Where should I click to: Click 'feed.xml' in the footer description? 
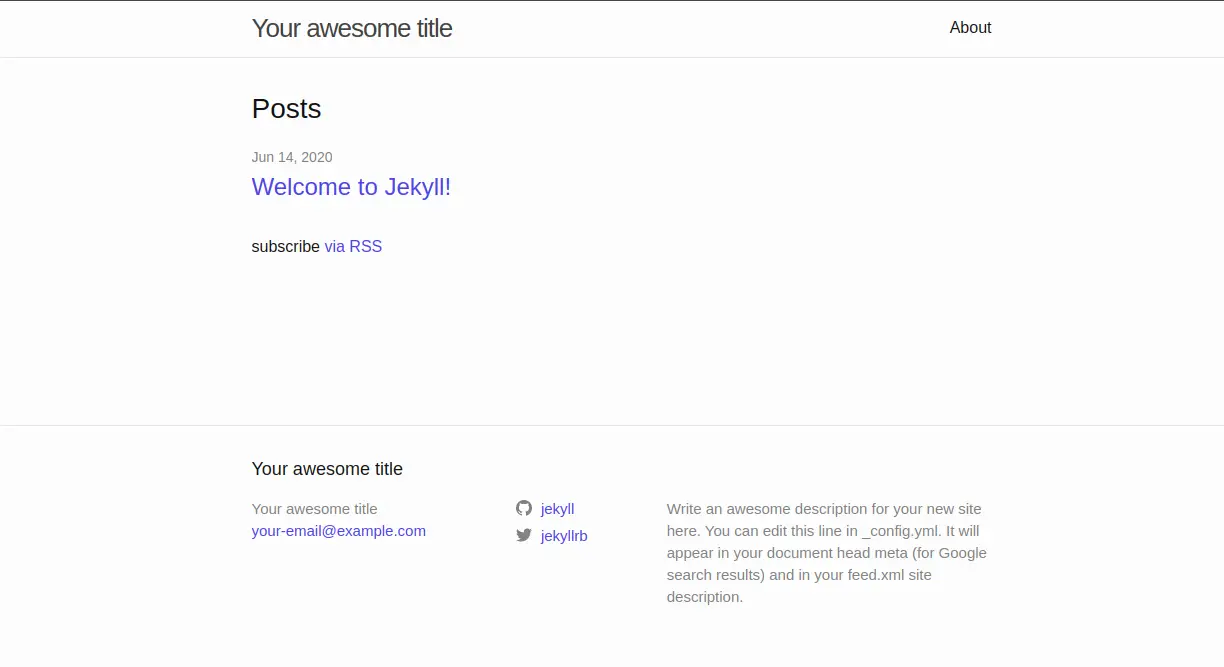(869, 575)
